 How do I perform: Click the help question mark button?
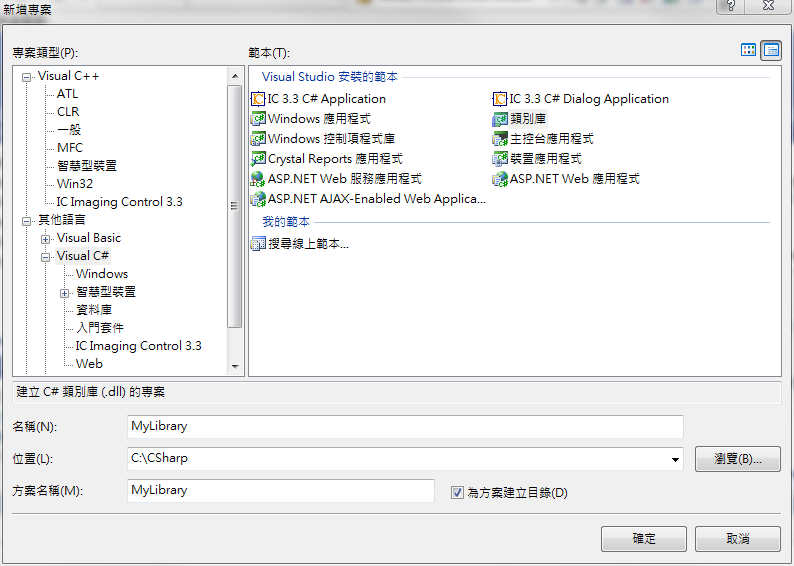pos(730,6)
